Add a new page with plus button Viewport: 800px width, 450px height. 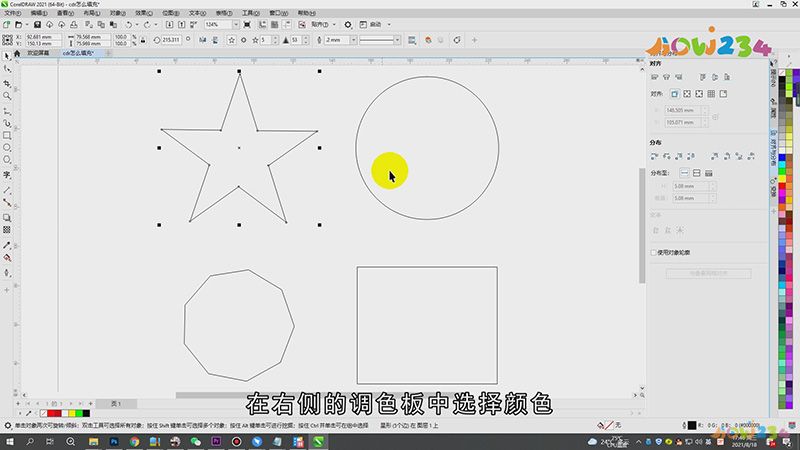coord(91,404)
